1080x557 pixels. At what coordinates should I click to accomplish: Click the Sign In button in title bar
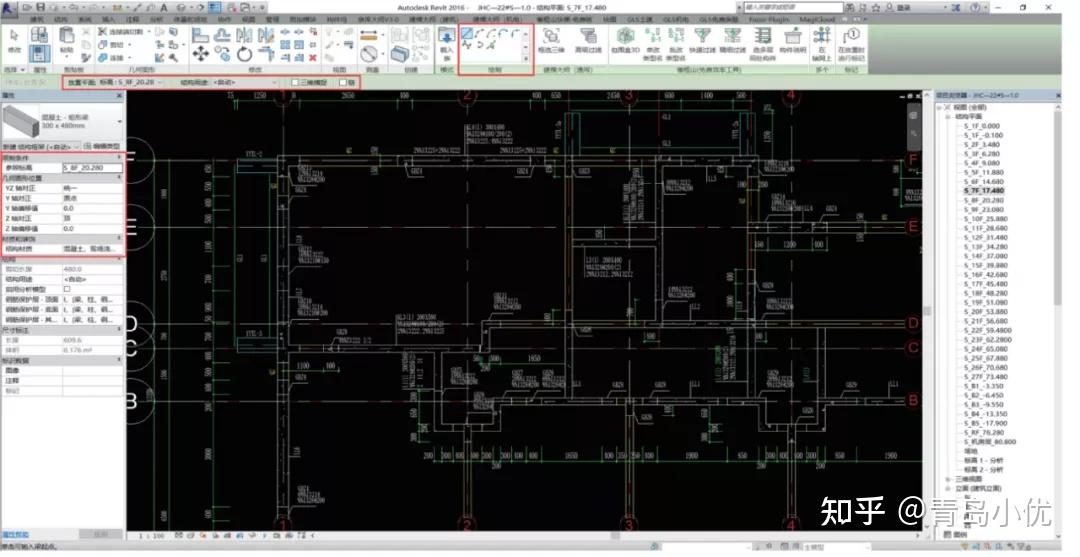tap(900, 8)
